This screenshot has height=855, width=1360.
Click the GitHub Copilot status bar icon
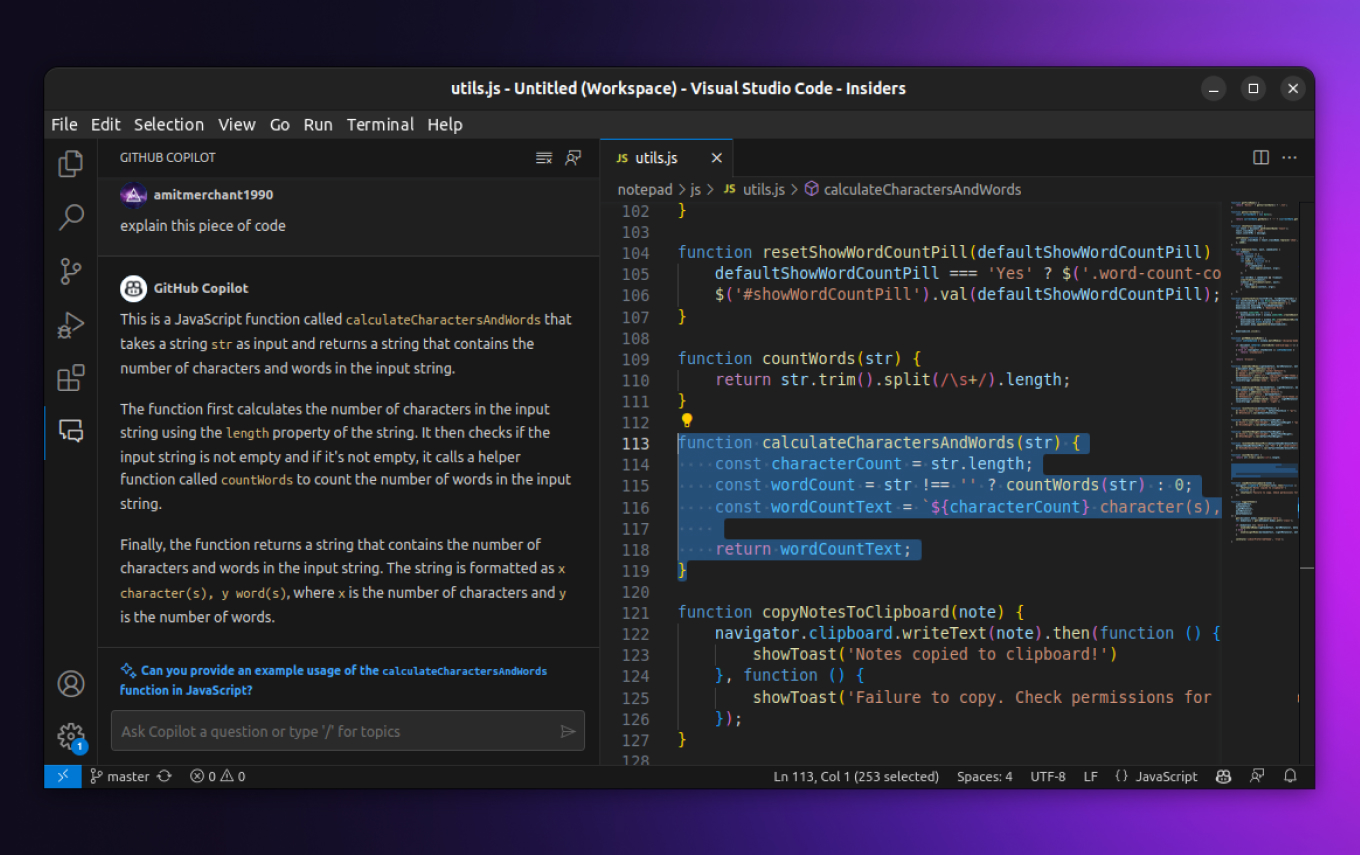[1223, 776]
